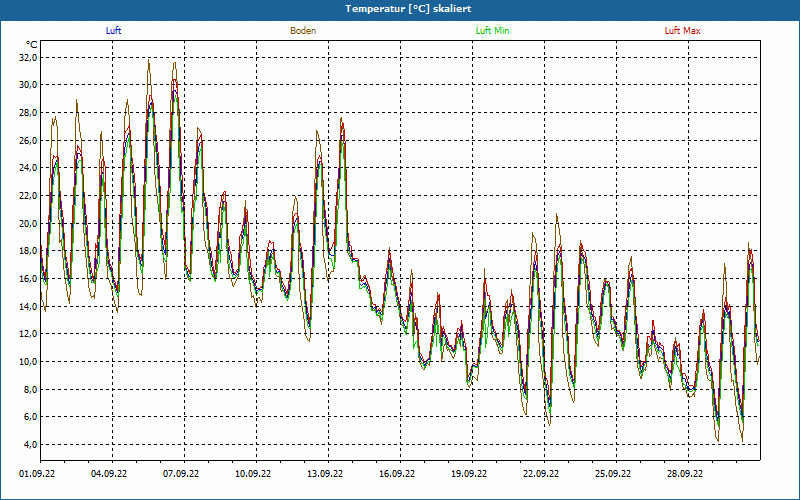
Task: Select the Luft legend label
Action: pos(114,31)
